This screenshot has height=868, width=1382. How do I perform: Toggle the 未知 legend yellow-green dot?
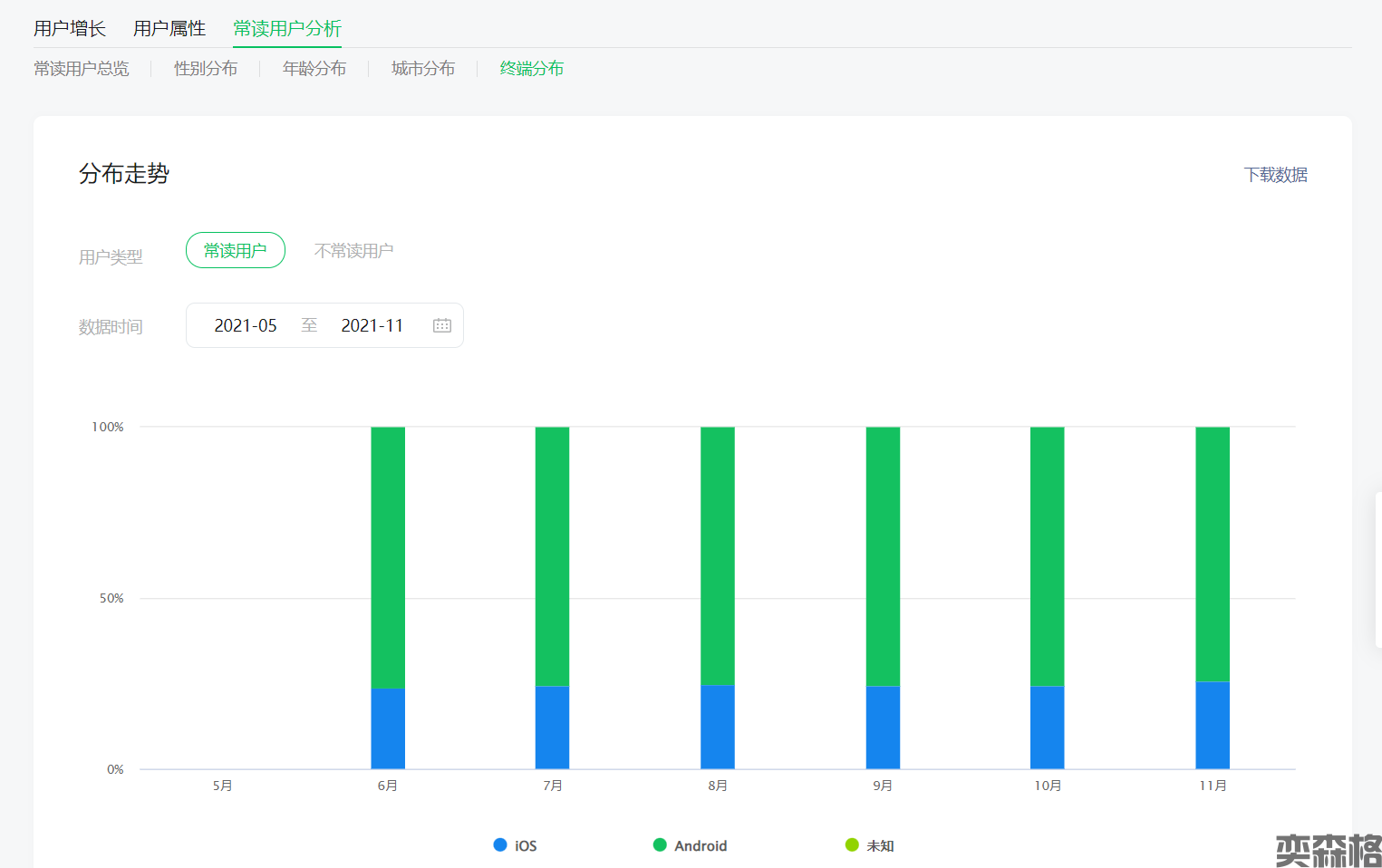(852, 844)
